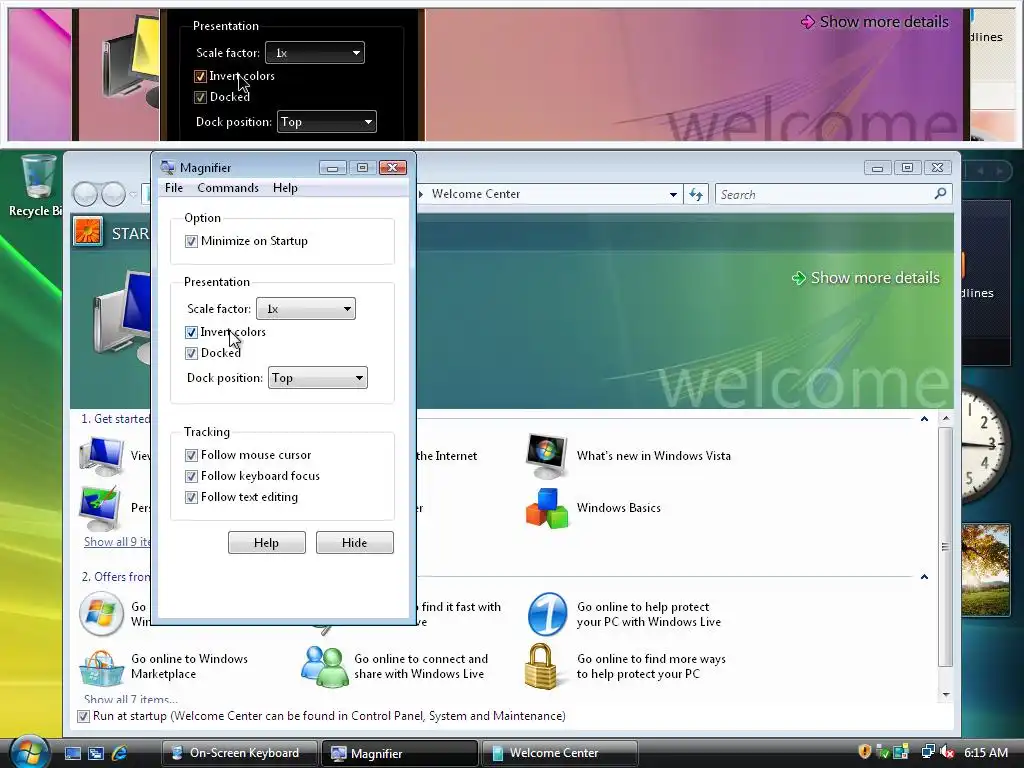Click the slideshow picture gadget in sidebar
The image size is (1024, 768).
[x=986, y=570]
